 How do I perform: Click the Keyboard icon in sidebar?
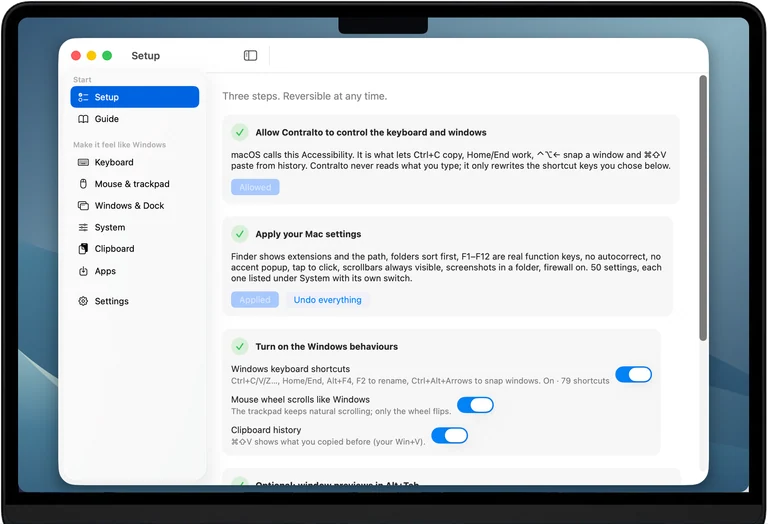click(x=83, y=162)
